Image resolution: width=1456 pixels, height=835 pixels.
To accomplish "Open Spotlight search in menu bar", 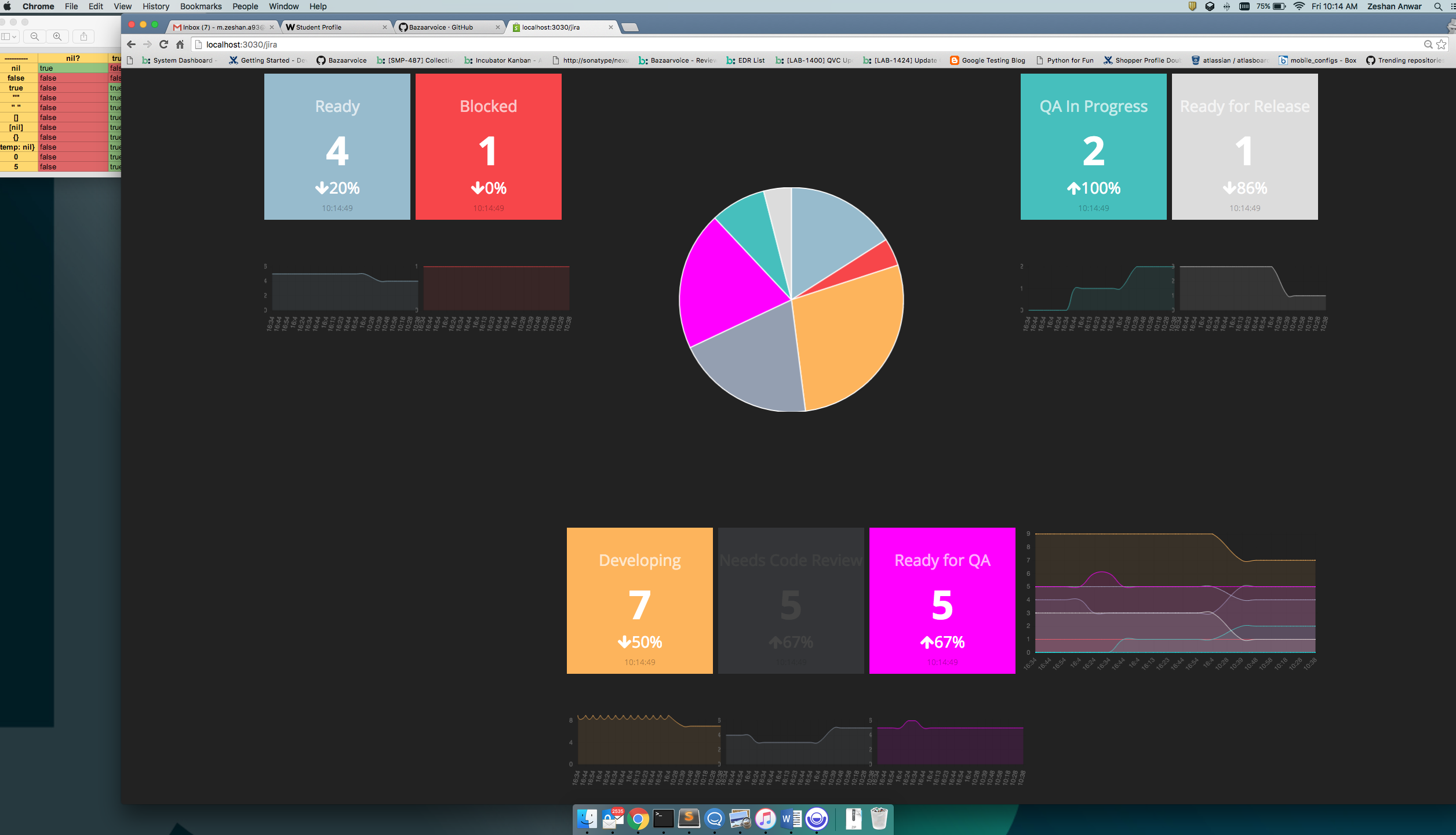I will pos(1438,6).
